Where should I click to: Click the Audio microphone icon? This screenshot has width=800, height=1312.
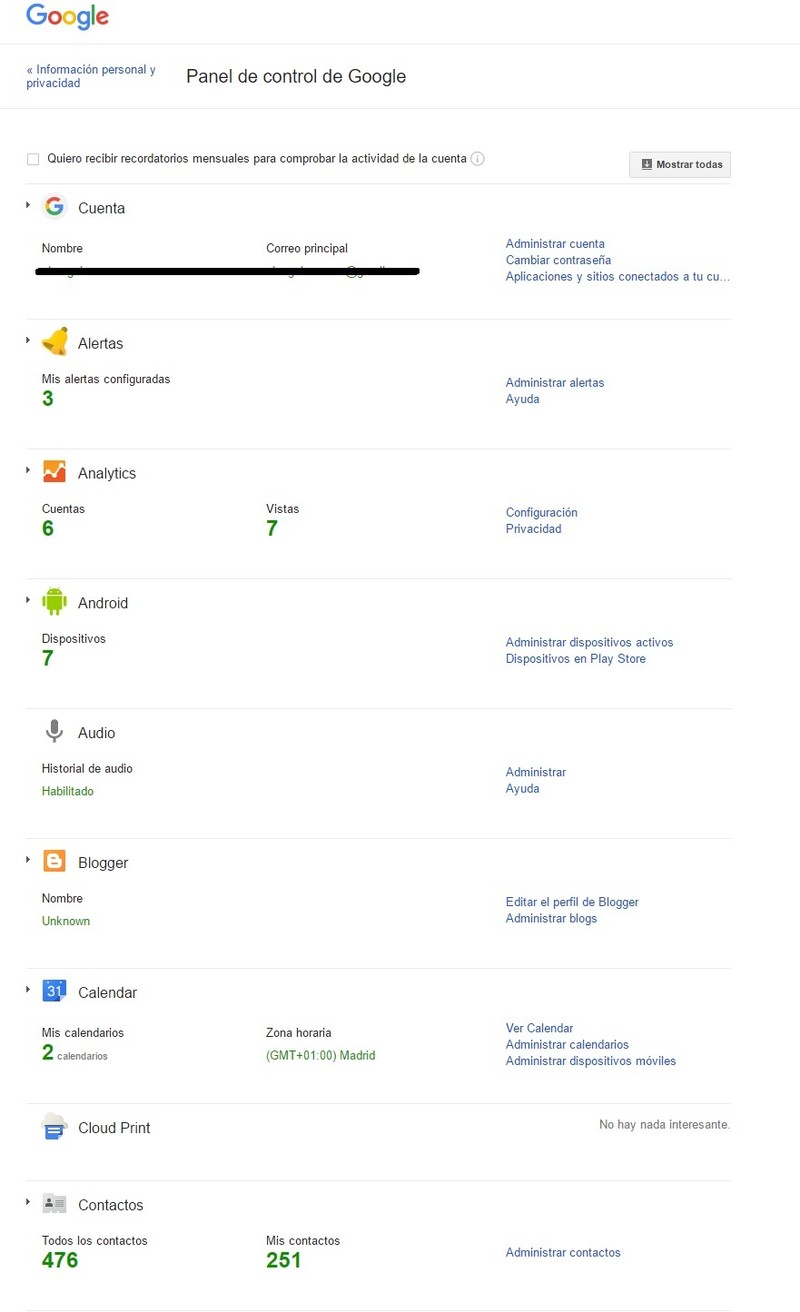(55, 732)
